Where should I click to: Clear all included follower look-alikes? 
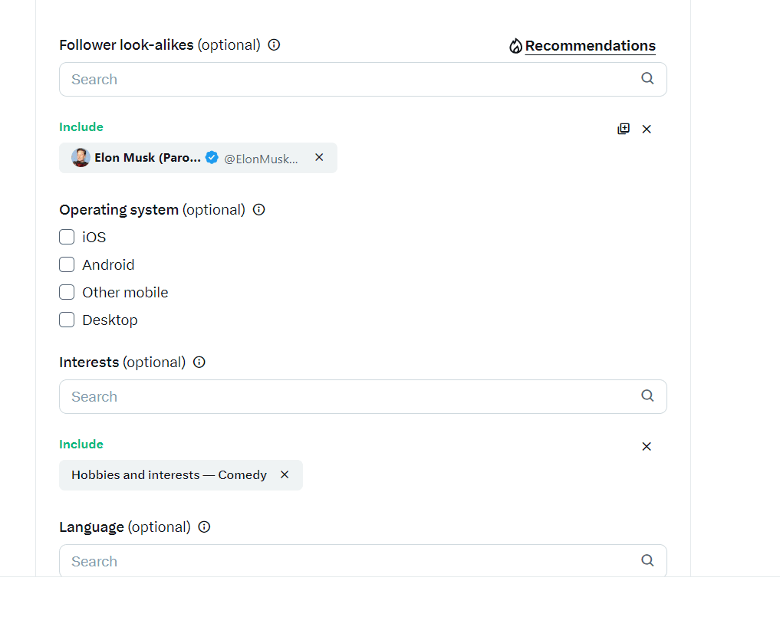tap(647, 129)
